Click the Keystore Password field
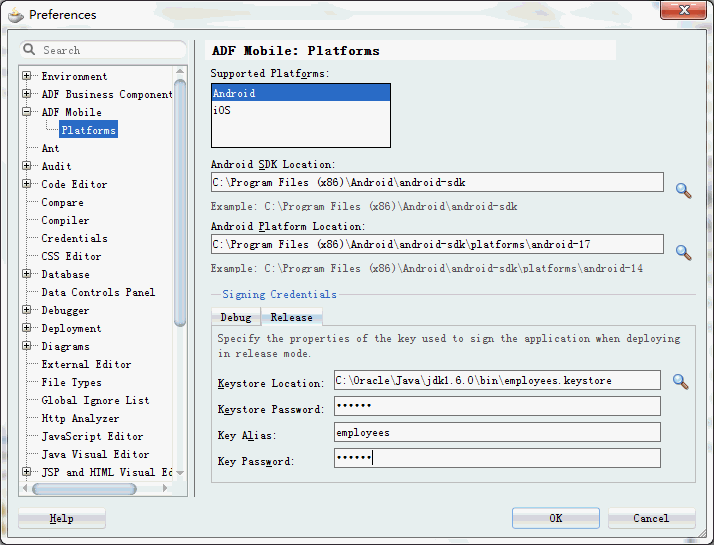Screen dimensions: 714x545 coord(497,406)
